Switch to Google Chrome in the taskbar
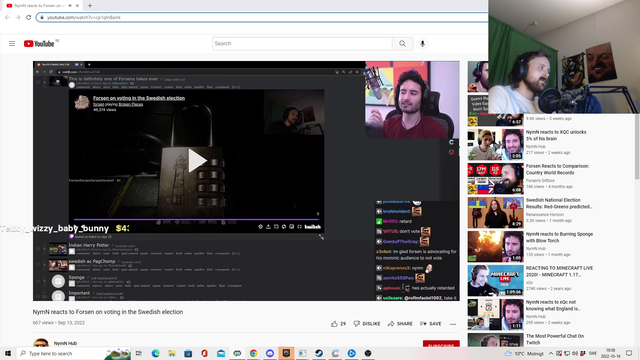This screenshot has height=360, width=640. [253, 353]
